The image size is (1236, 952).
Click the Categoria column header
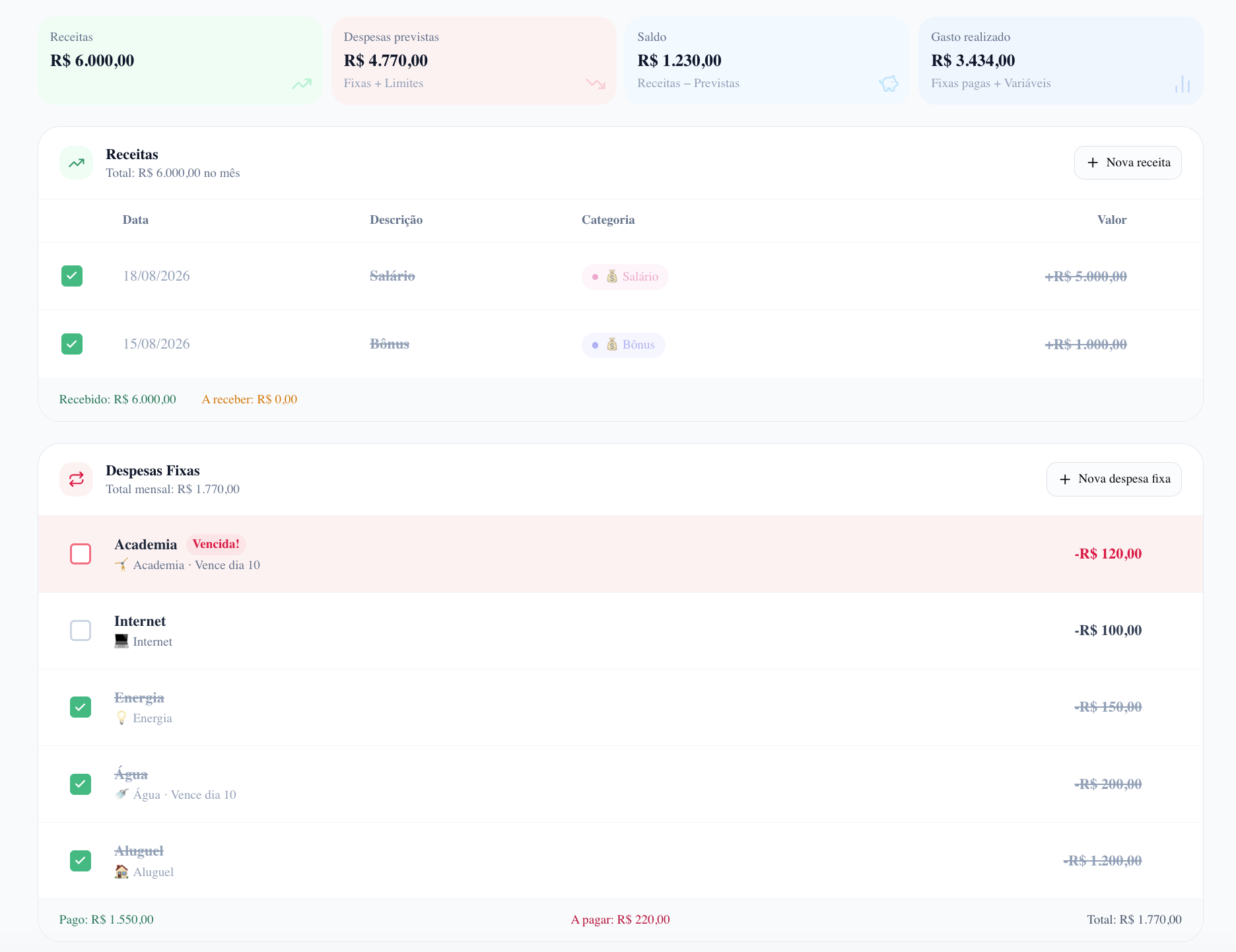coord(608,220)
